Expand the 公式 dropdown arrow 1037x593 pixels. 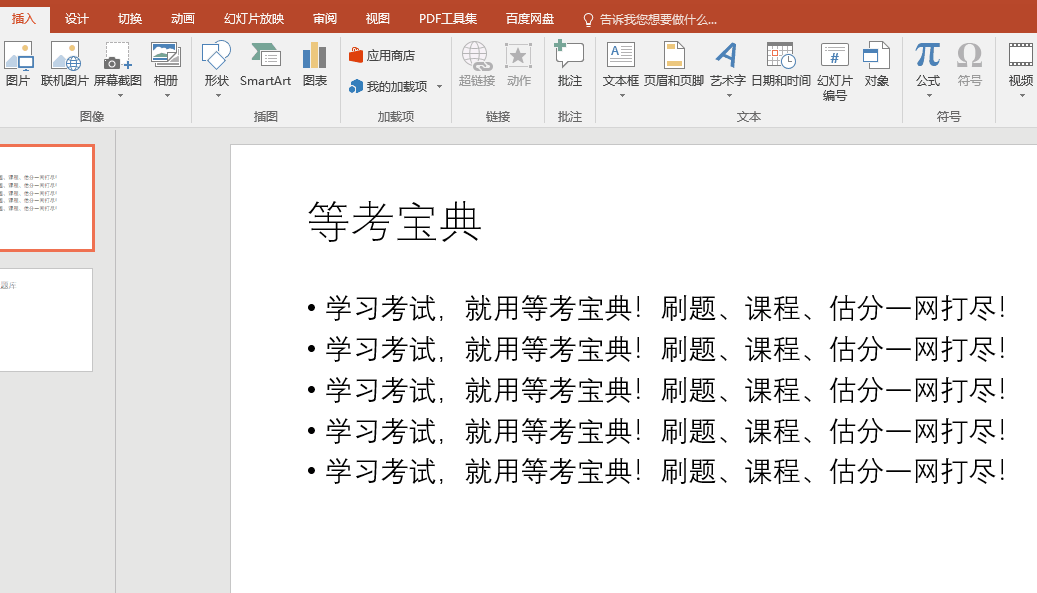pyautogui.click(x=929, y=95)
